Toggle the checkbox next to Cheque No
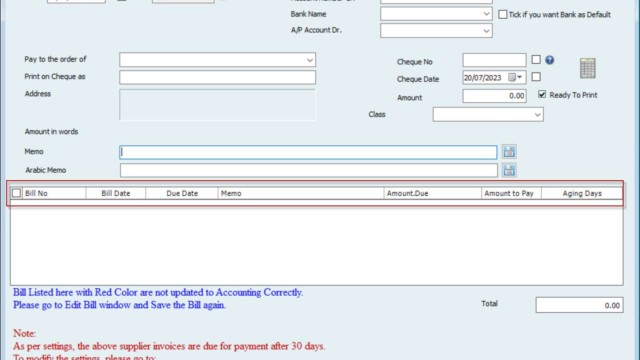This screenshot has width=640, height=360. point(536,60)
